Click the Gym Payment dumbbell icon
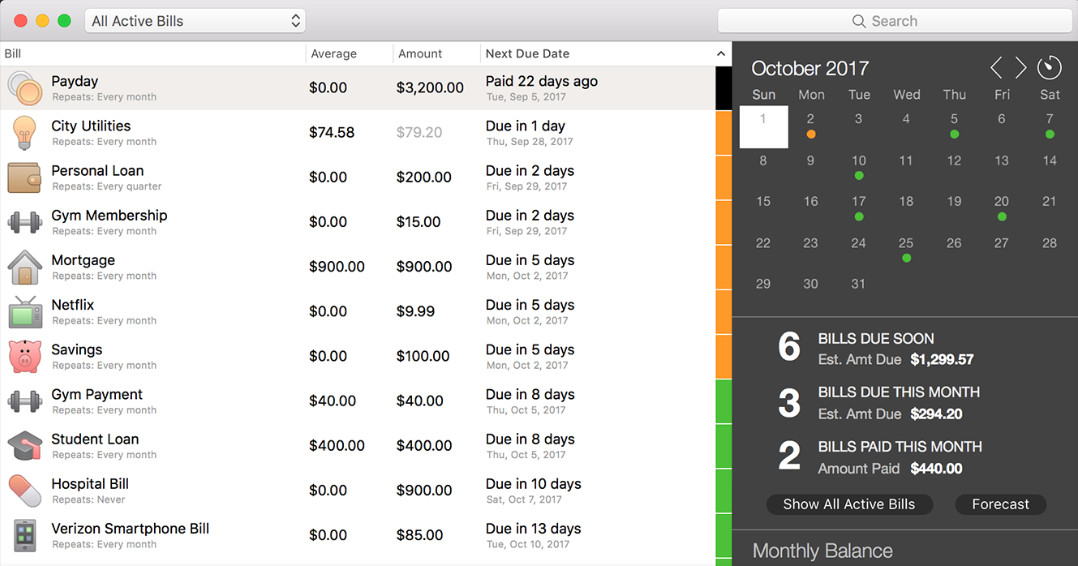This screenshot has width=1078, height=566. (25, 401)
